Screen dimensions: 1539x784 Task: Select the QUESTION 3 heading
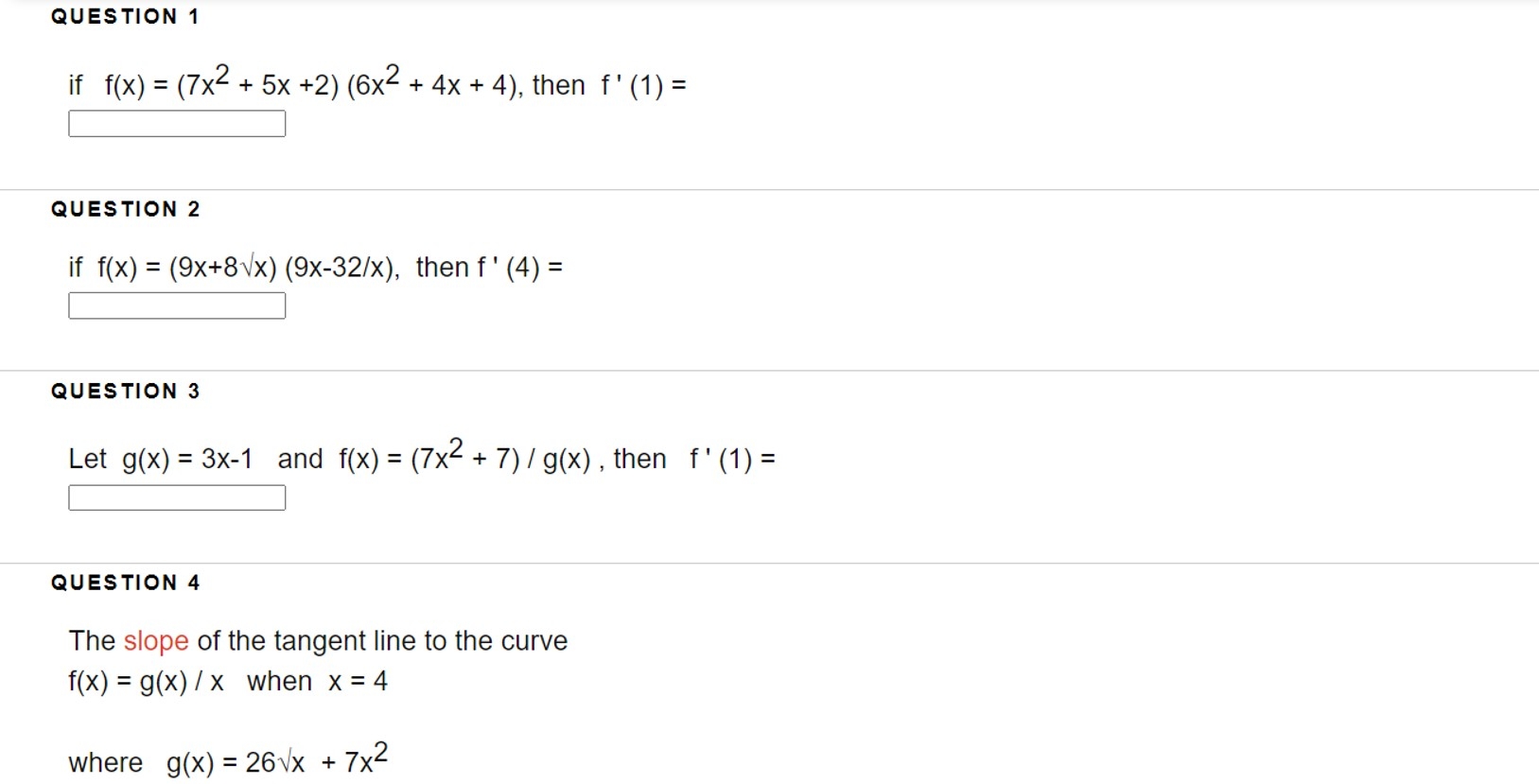[x=124, y=391]
